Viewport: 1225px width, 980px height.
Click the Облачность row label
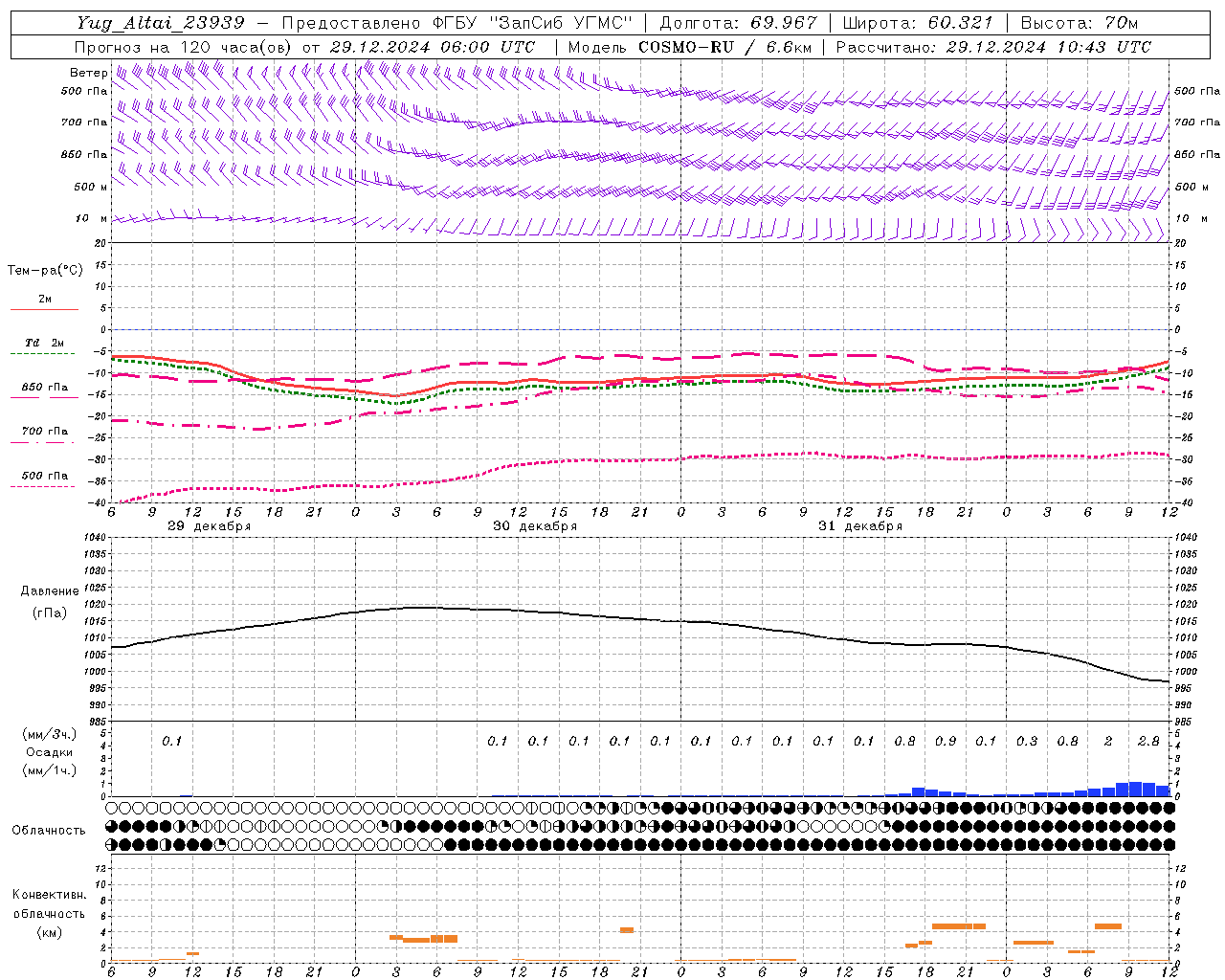click(49, 830)
